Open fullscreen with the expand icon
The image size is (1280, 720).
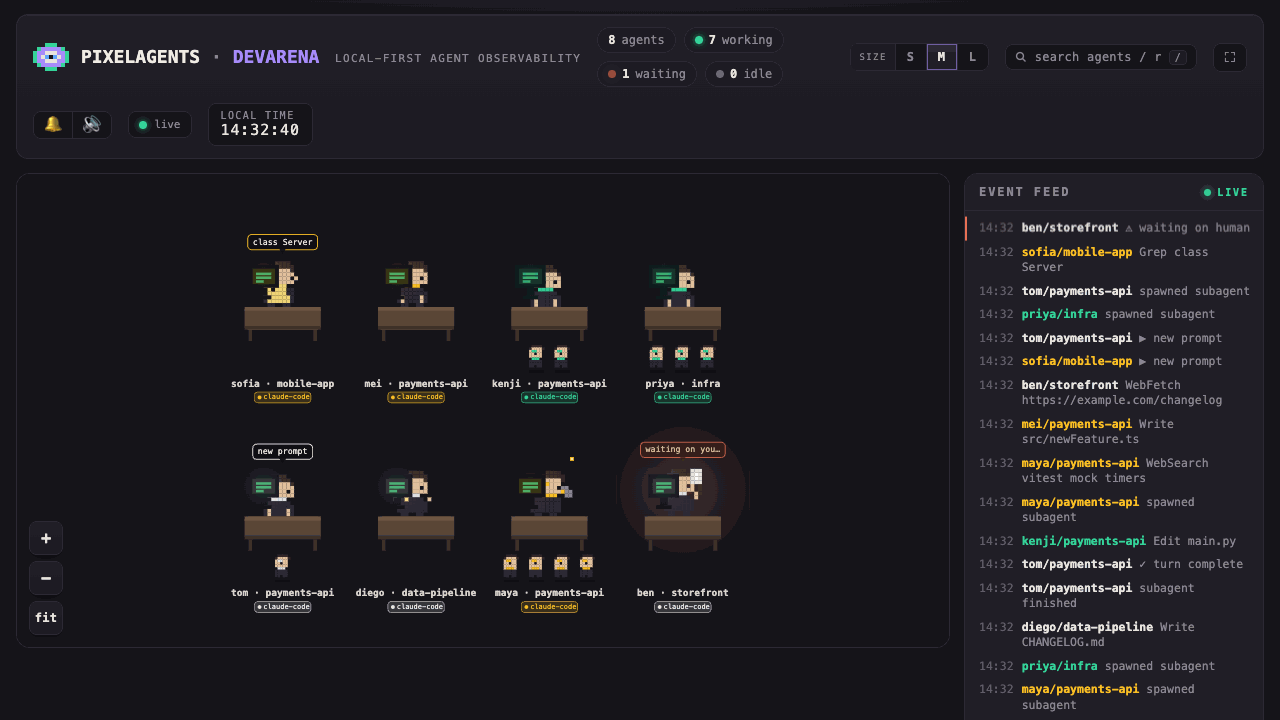click(x=1230, y=57)
